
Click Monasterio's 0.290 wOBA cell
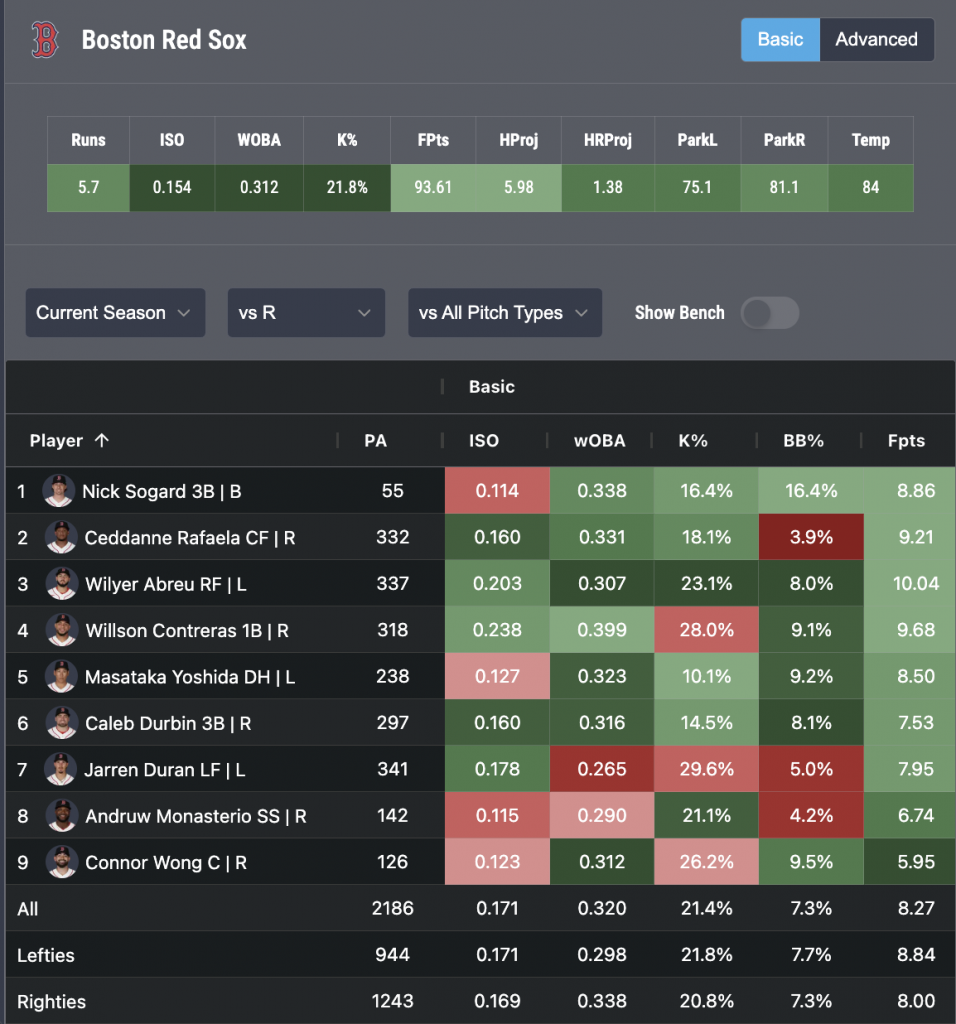pyautogui.click(x=601, y=815)
